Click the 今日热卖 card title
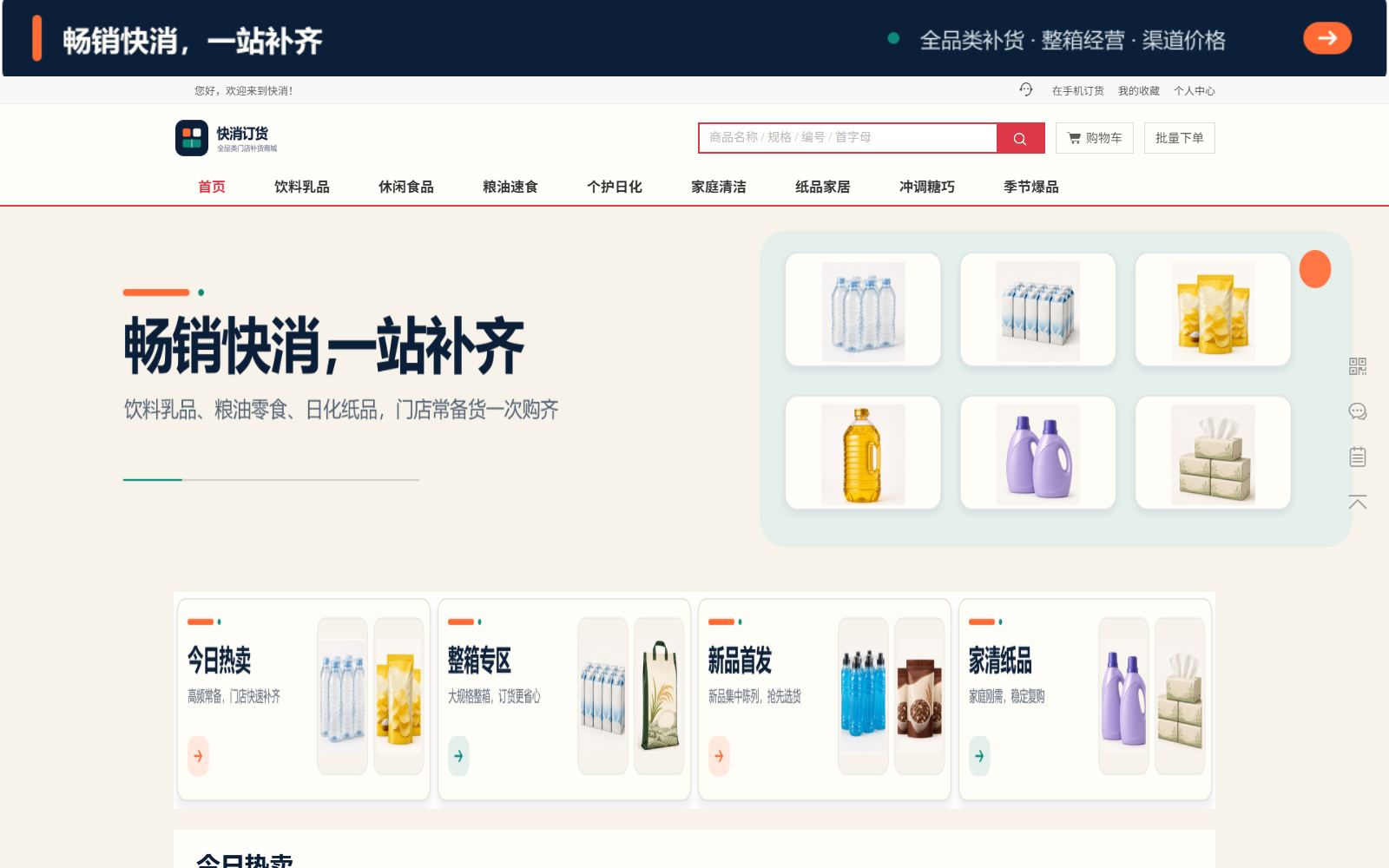This screenshot has width=1389, height=868. (x=220, y=661)
